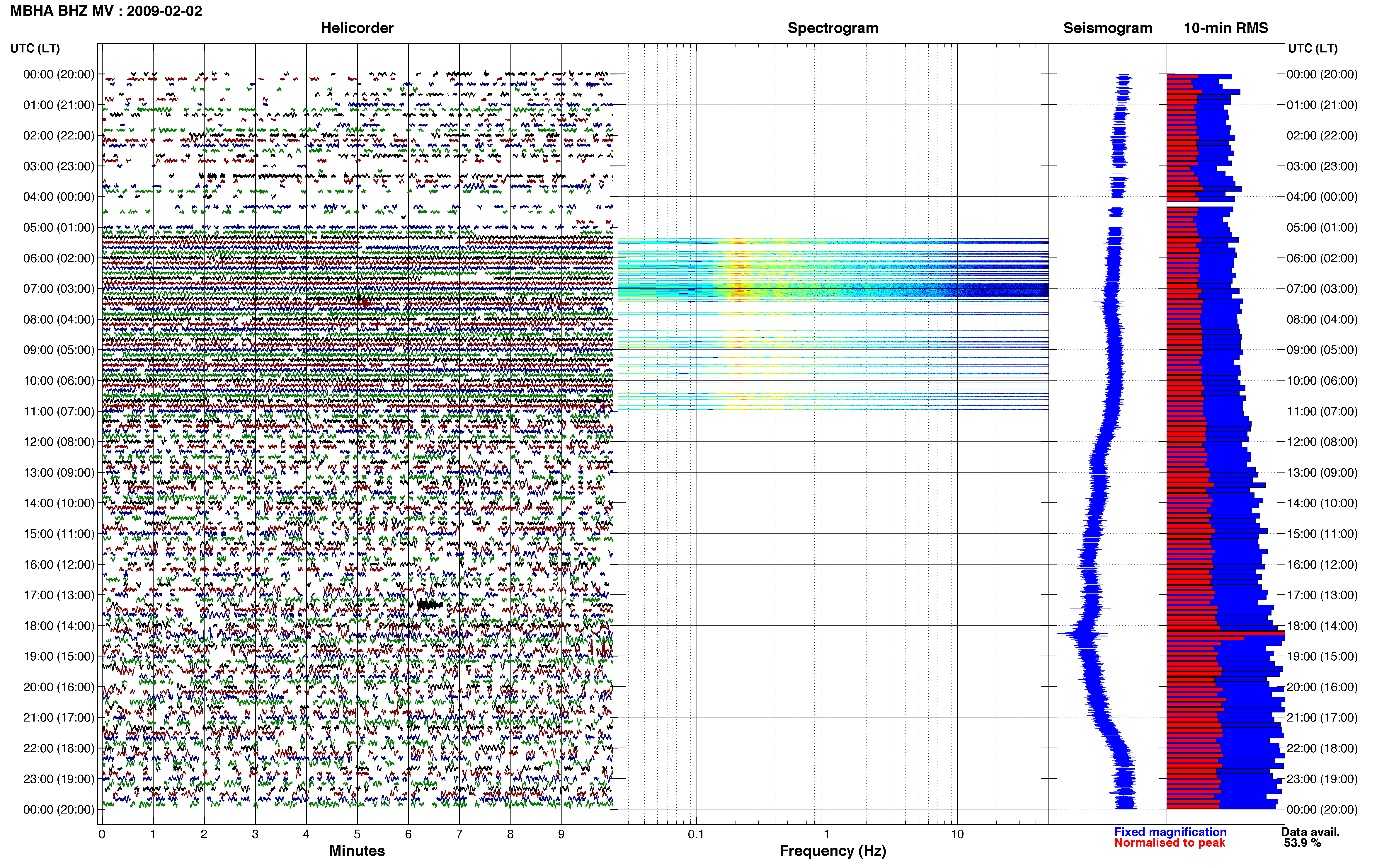
Task: Click the Frequency (Hz) axis title
Action: (x=833, y=851)
